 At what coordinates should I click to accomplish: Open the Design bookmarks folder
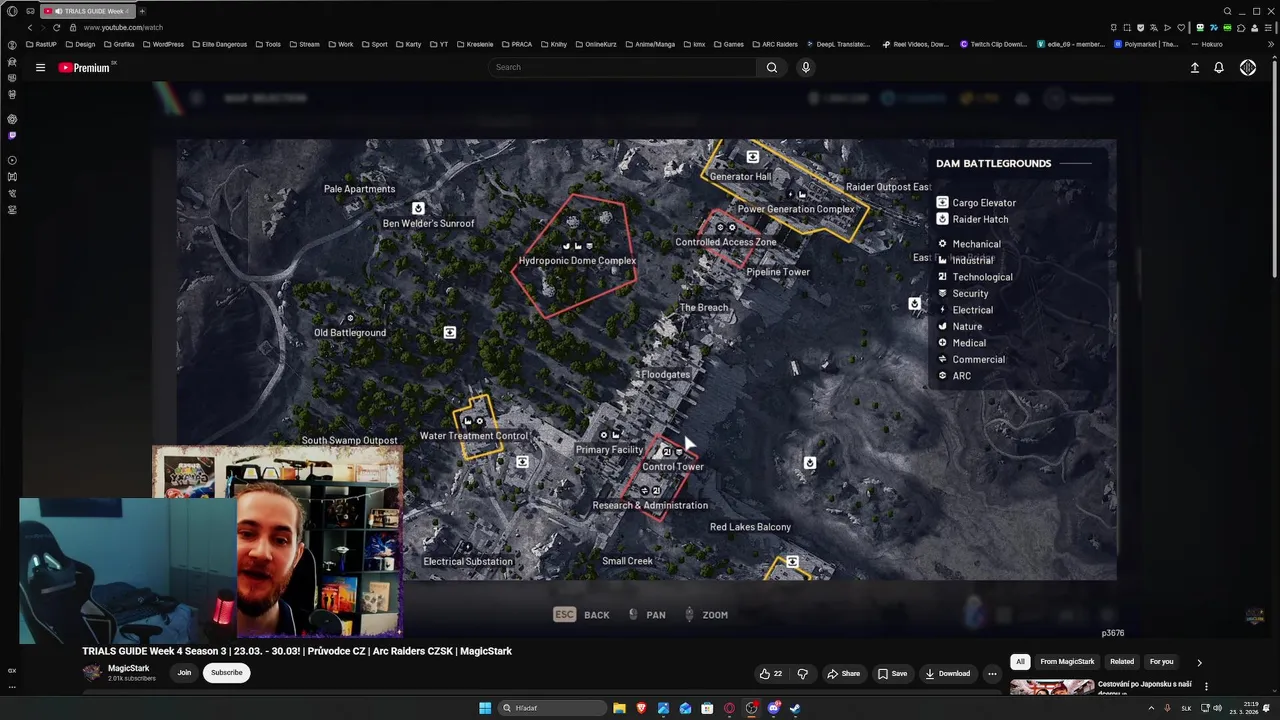click(x=80, y=44)
